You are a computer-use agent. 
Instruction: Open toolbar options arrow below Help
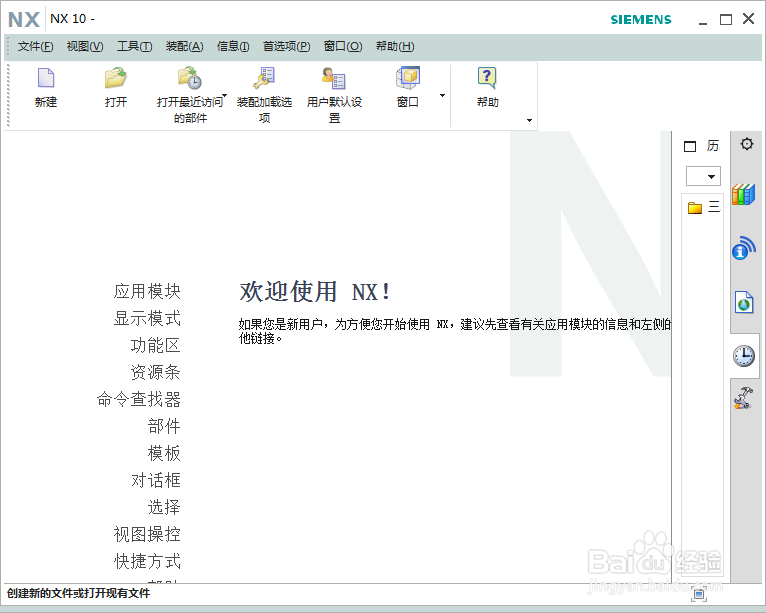pos(529,120)
